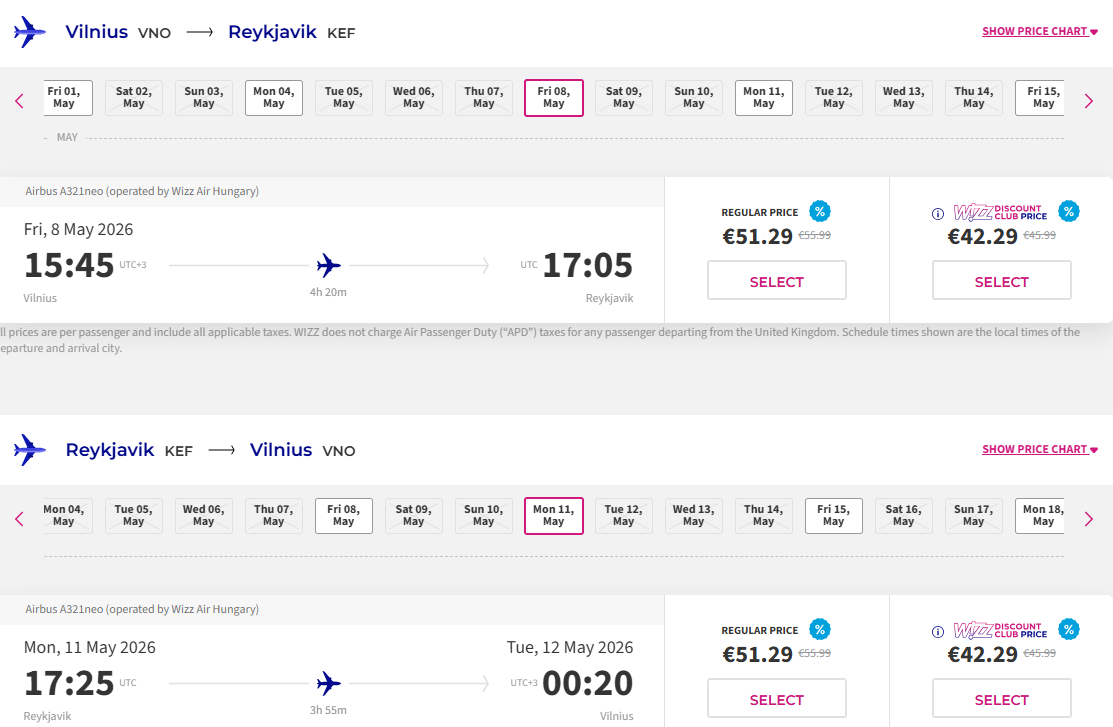This screenshot has height=727, width=1113.
Task: Click the outbound WIZZ Discount Club info icon
Action: point(938,213)
